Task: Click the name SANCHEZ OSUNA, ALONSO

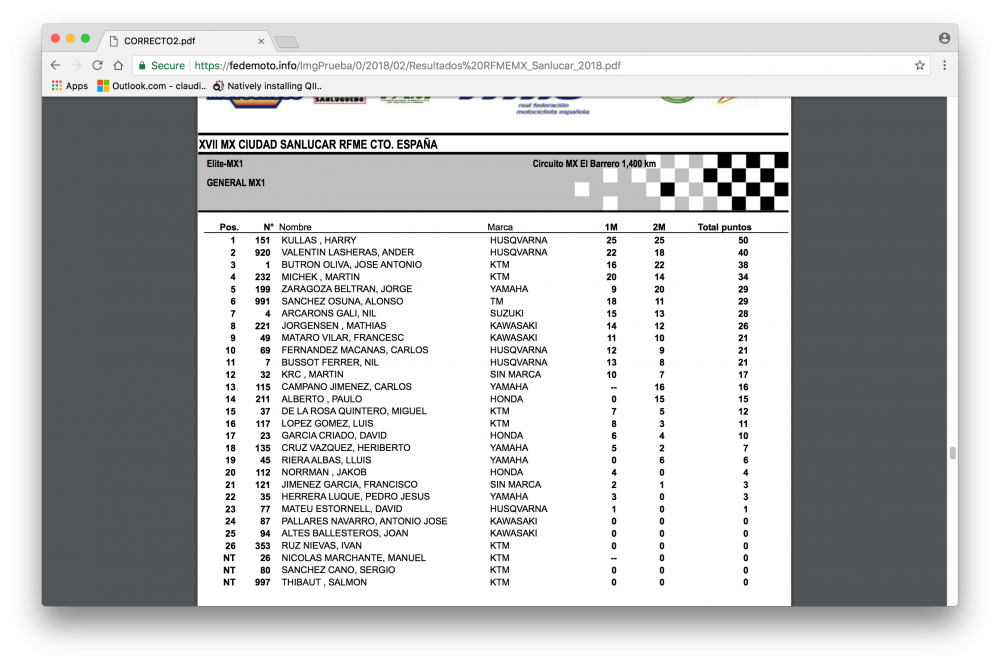Action: click(x=342, y=301)
